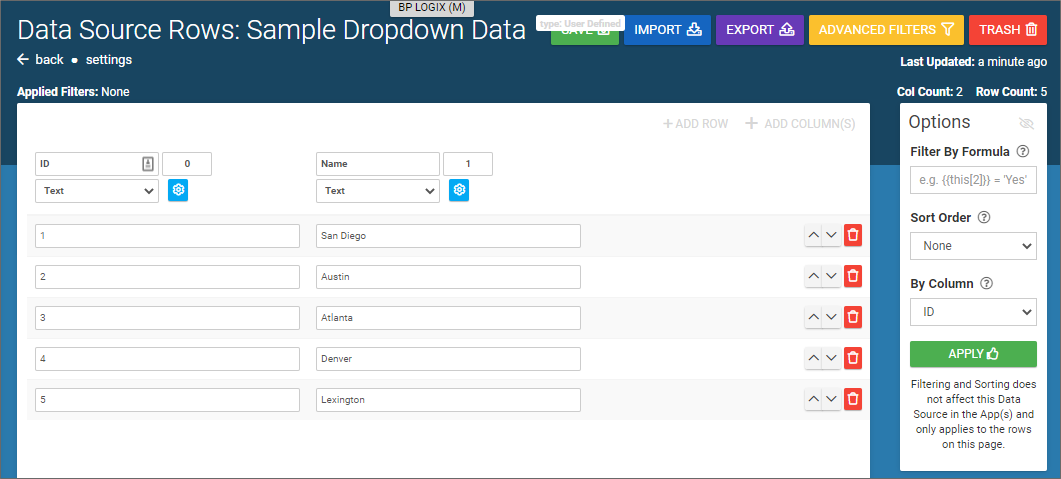Viewport: 1061px width, 479px height.
Task: Delete the San Diego row with trash icon
Action: coord(853,235)
